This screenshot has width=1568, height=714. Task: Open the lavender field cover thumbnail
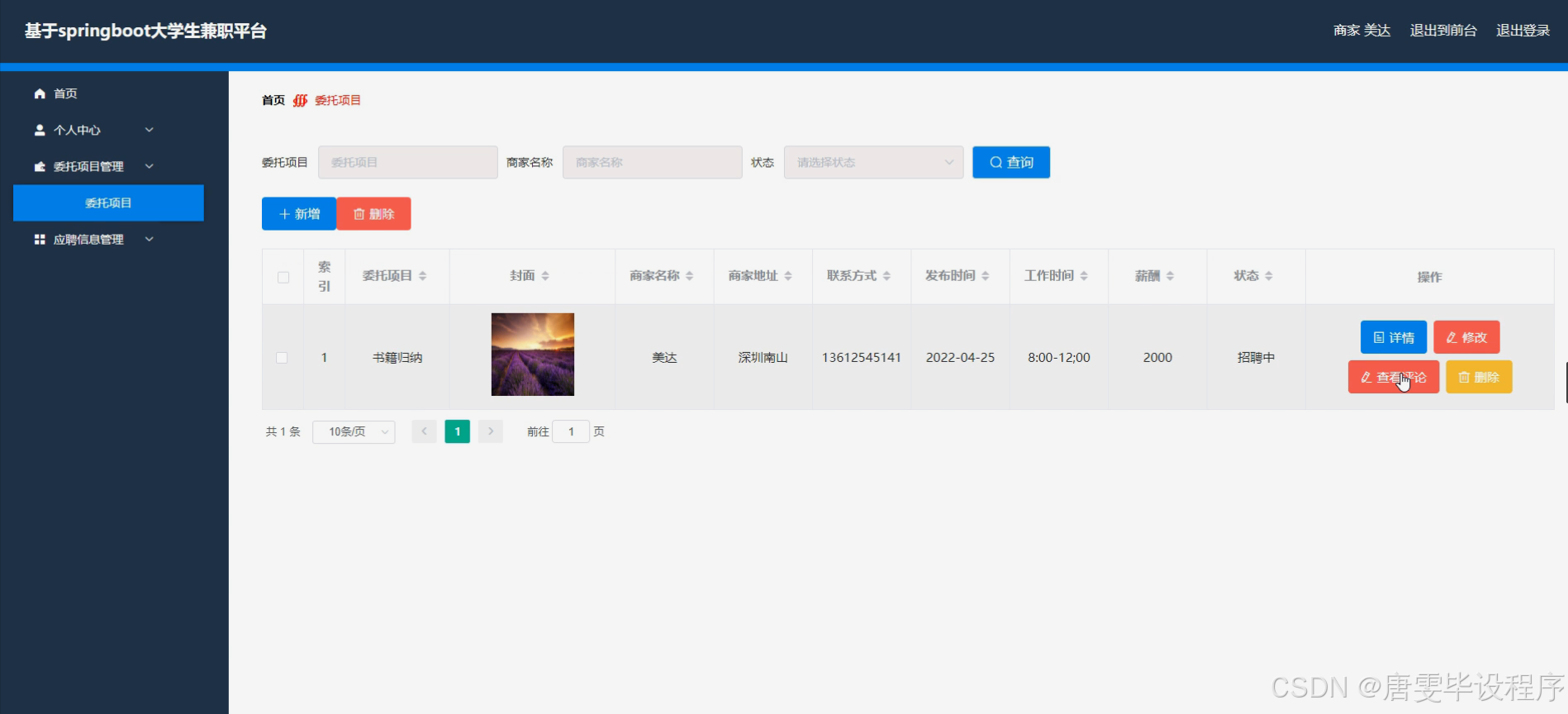pos(533,355)
